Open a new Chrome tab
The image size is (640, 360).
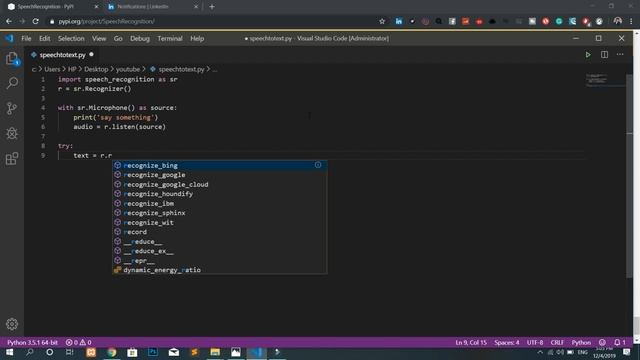tap(212, 7)
